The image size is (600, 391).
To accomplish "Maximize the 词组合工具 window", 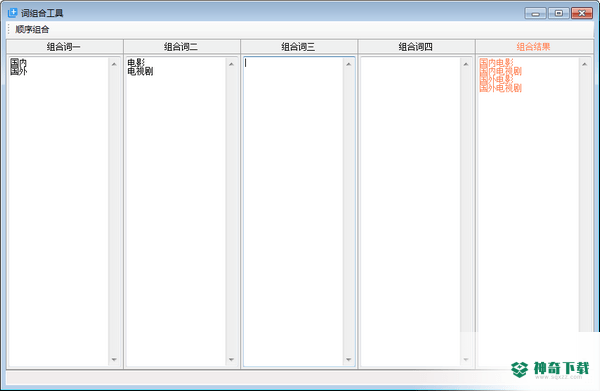I will [559, 13].
